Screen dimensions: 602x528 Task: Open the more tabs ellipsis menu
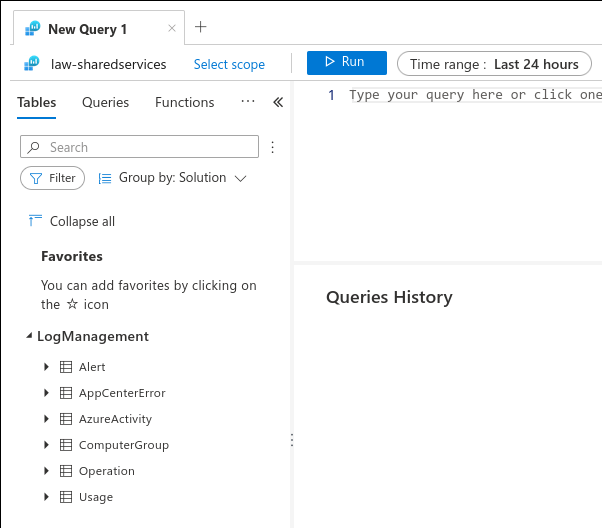(x=248, y=102)
